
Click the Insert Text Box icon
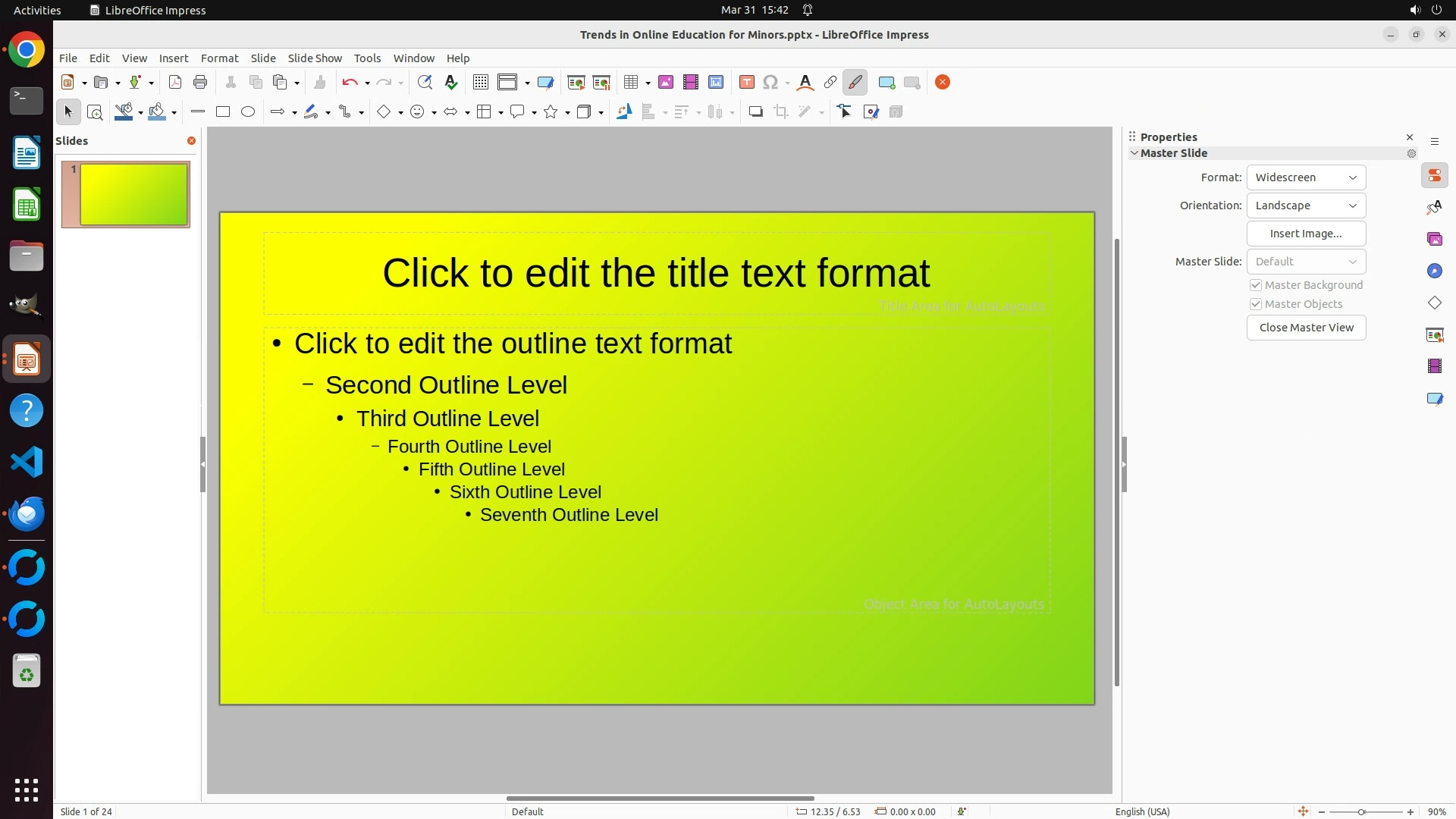(746, 83)
